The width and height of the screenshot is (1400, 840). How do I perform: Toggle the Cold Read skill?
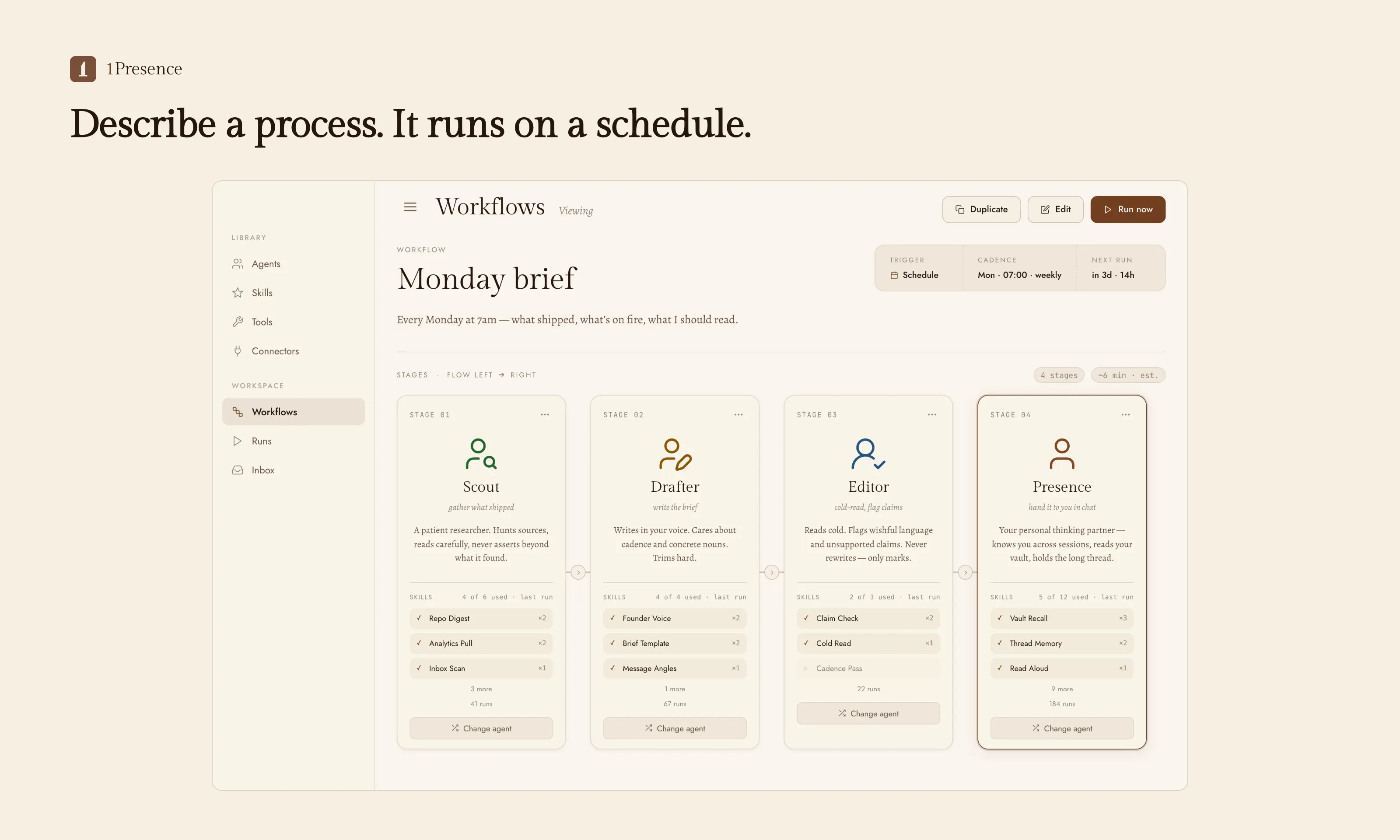(x=868, y=643)
